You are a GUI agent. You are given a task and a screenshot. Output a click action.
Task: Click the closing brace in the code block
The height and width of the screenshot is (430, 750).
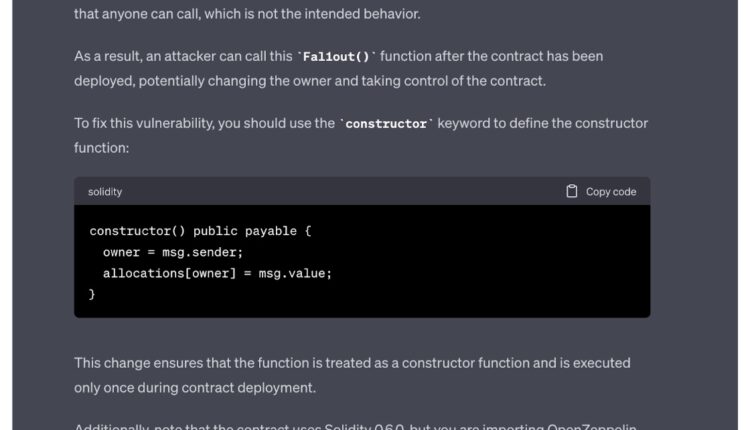tap(93, 294)
